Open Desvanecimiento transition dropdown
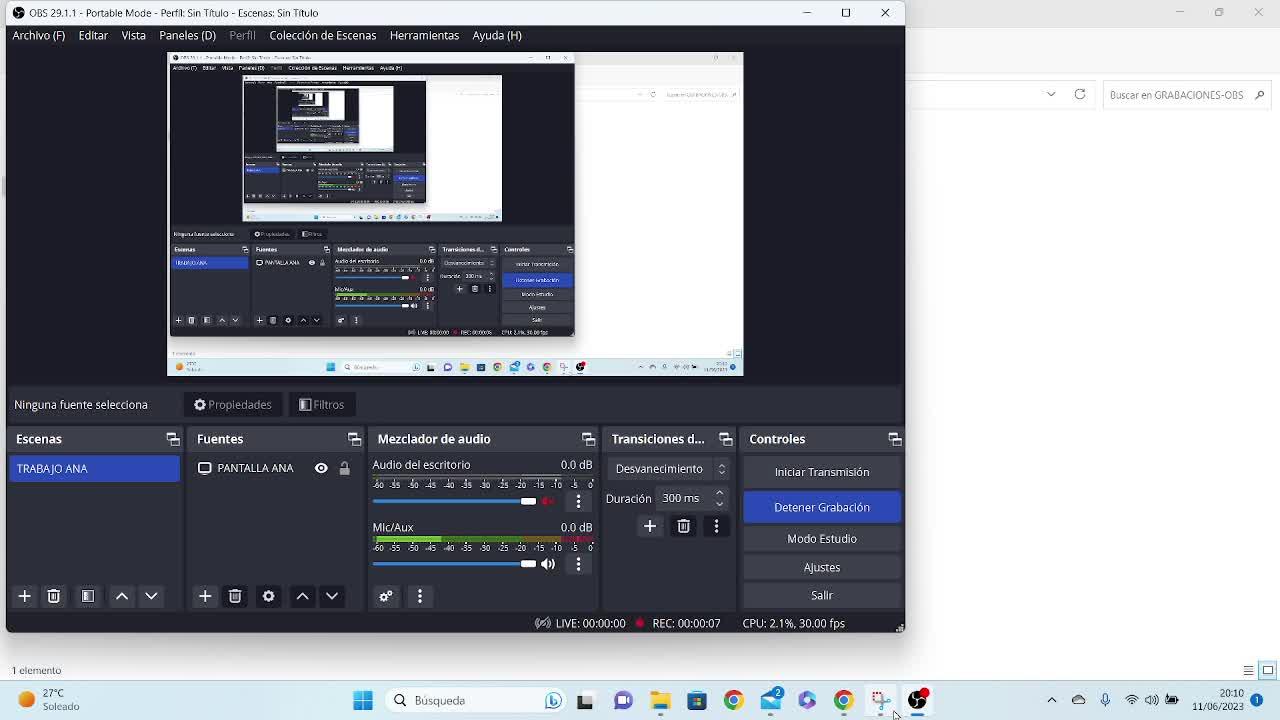Viewport: 1280px width, 720px height. 667,468
